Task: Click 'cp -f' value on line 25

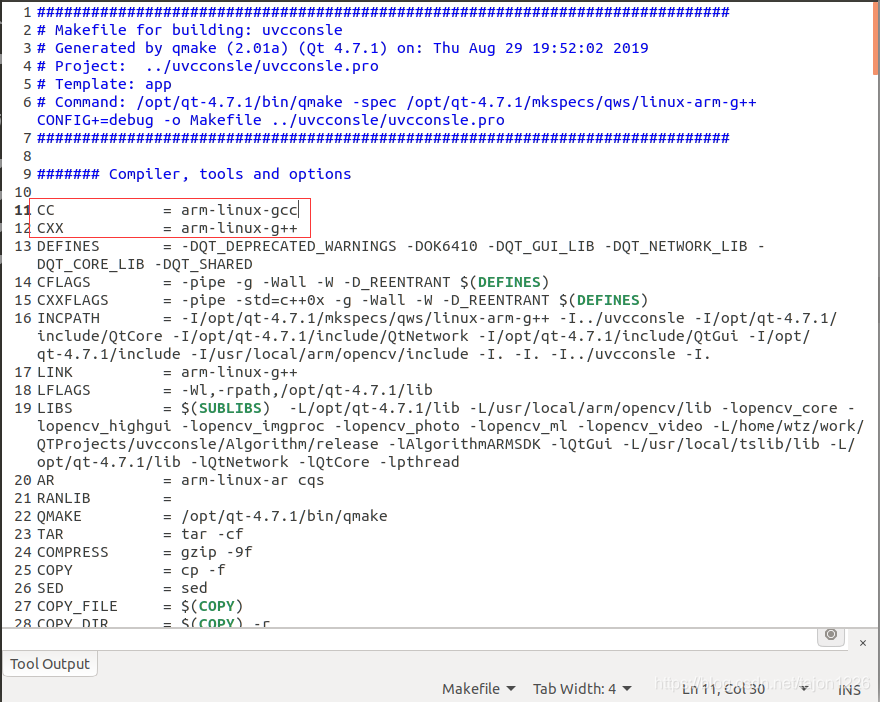Action: [x=203, y=570]
